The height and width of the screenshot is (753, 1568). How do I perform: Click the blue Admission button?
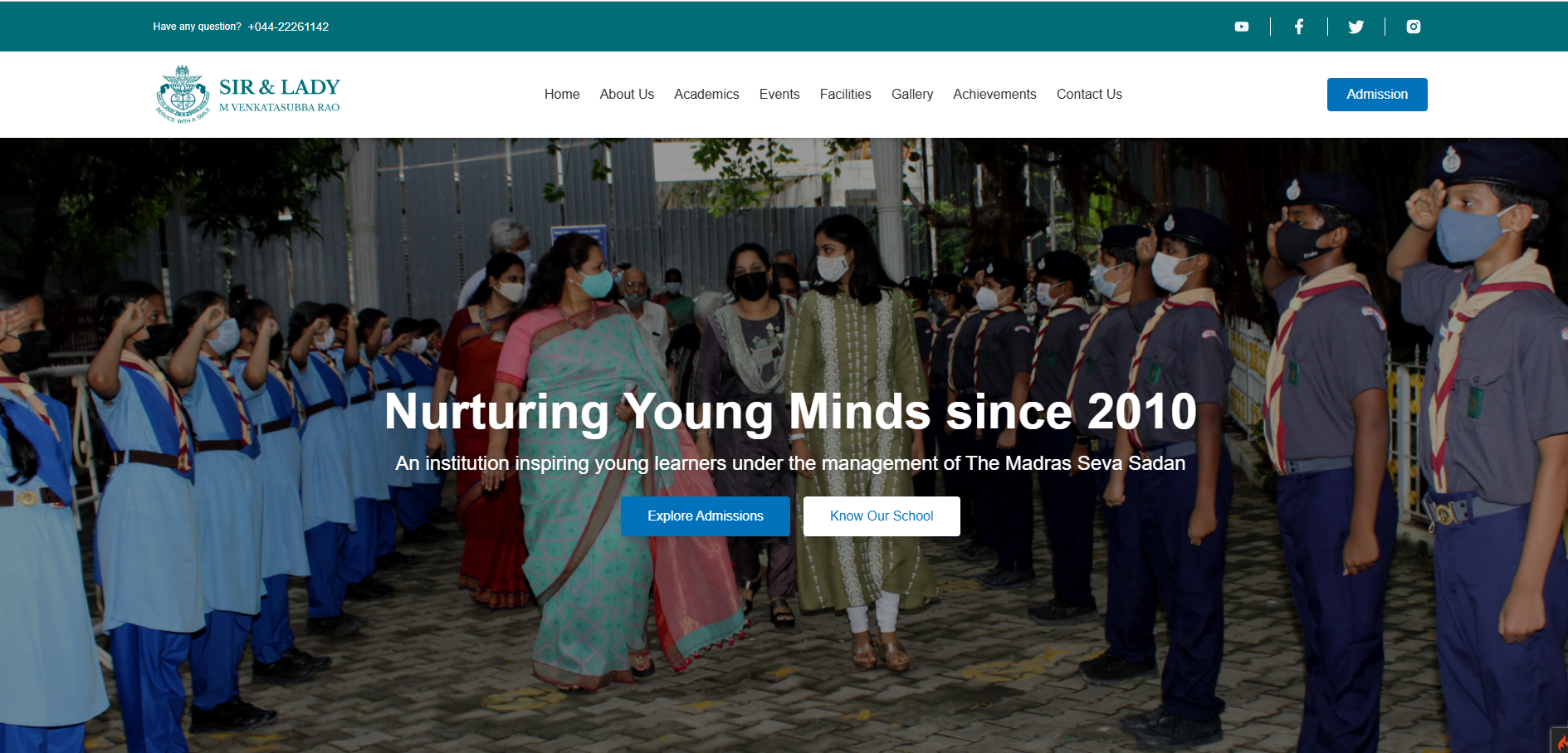1377,95
